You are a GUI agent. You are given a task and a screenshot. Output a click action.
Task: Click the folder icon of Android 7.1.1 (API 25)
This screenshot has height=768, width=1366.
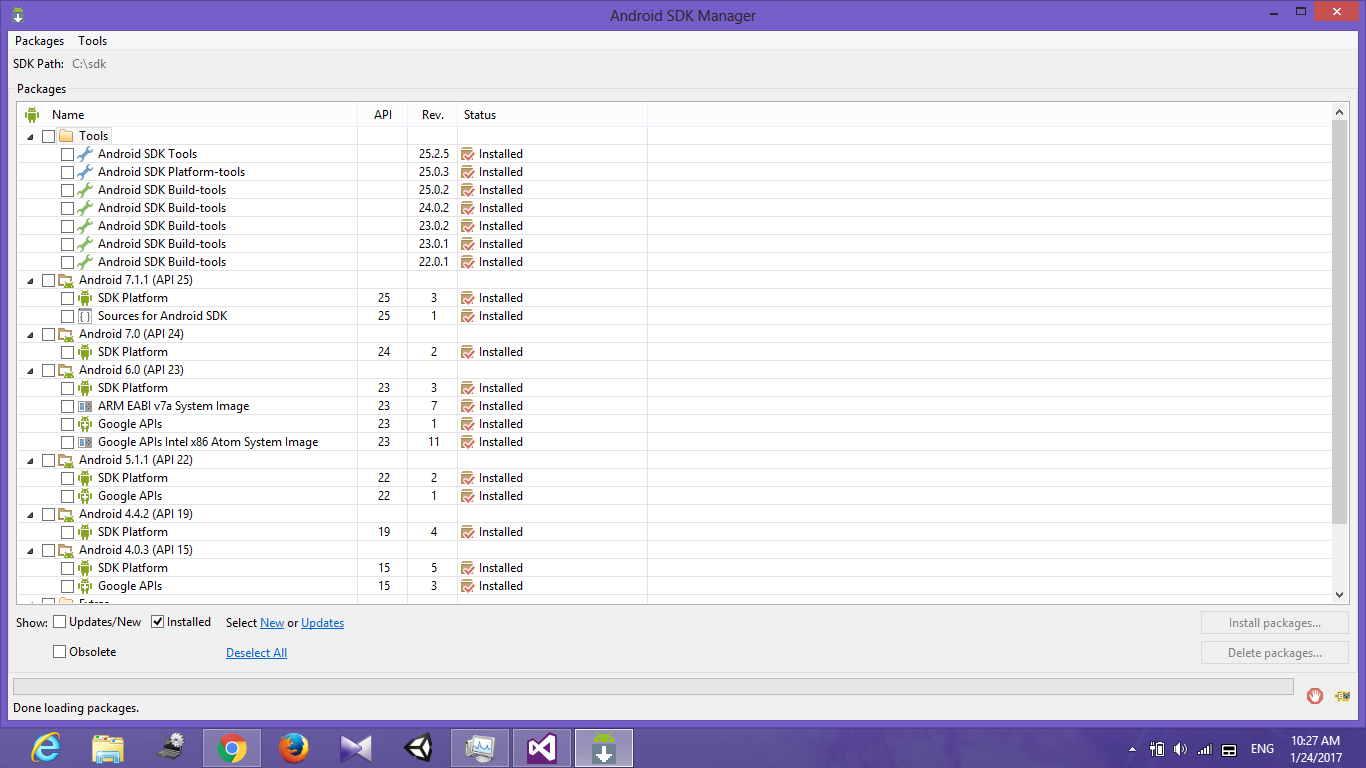click(66, 280)
